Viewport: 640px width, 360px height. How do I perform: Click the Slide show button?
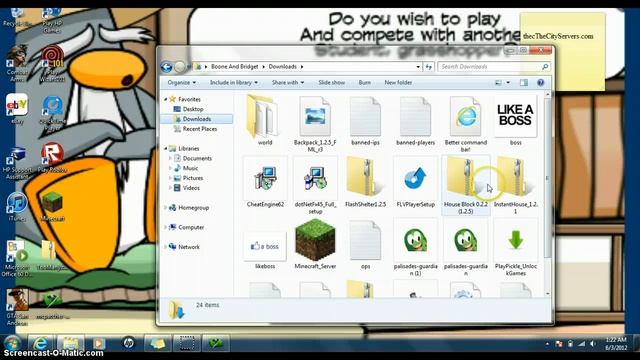click(331, 82)
